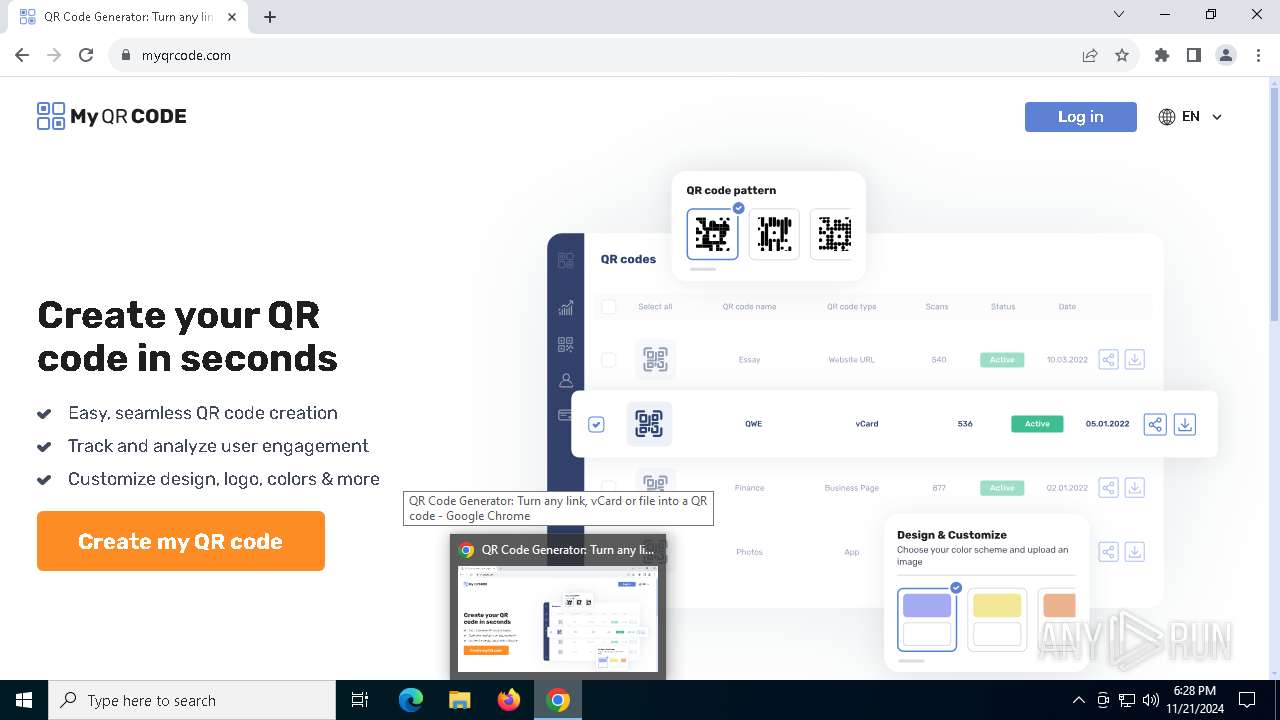
Task: Click the Chrome taskbar icon
Action: (x=558, y=700)
